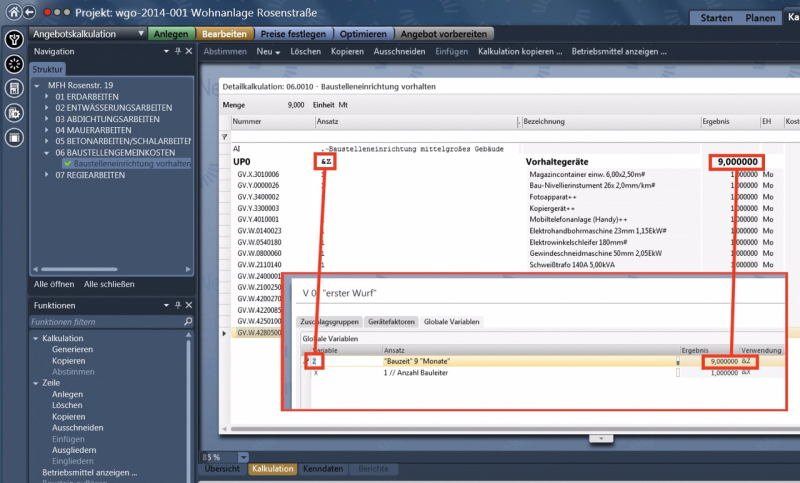Expand the 04 MAUERARBEITEN node

coord(47,130)
